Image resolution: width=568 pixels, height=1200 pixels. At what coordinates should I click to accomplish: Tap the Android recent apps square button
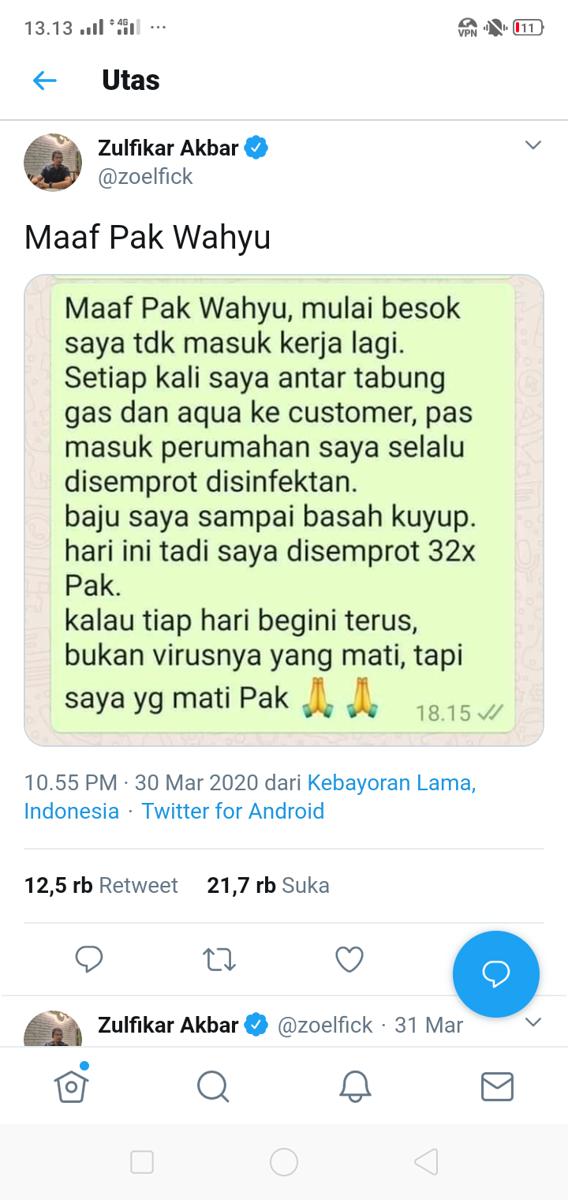tap(142, 1161)
